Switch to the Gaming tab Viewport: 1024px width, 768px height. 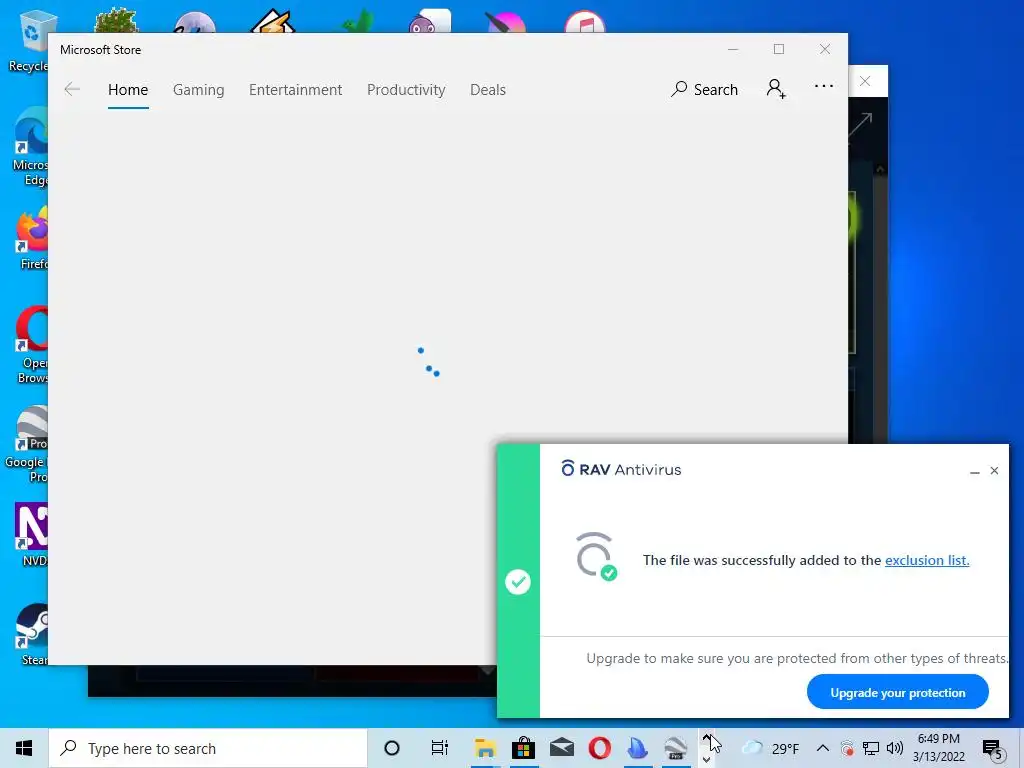[199, 89]
